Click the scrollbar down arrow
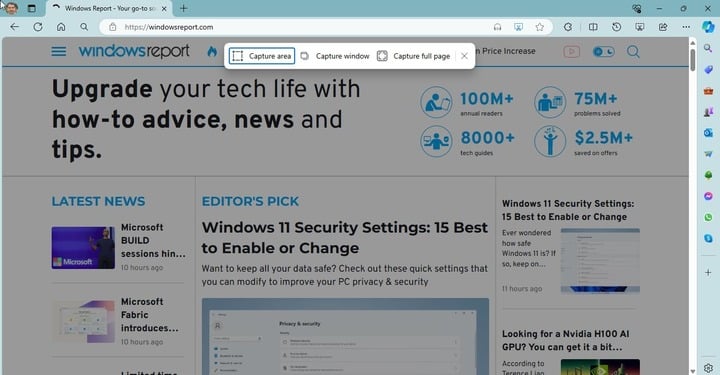Viewport: 720px width, 375px height. click(x=692, y=370)
